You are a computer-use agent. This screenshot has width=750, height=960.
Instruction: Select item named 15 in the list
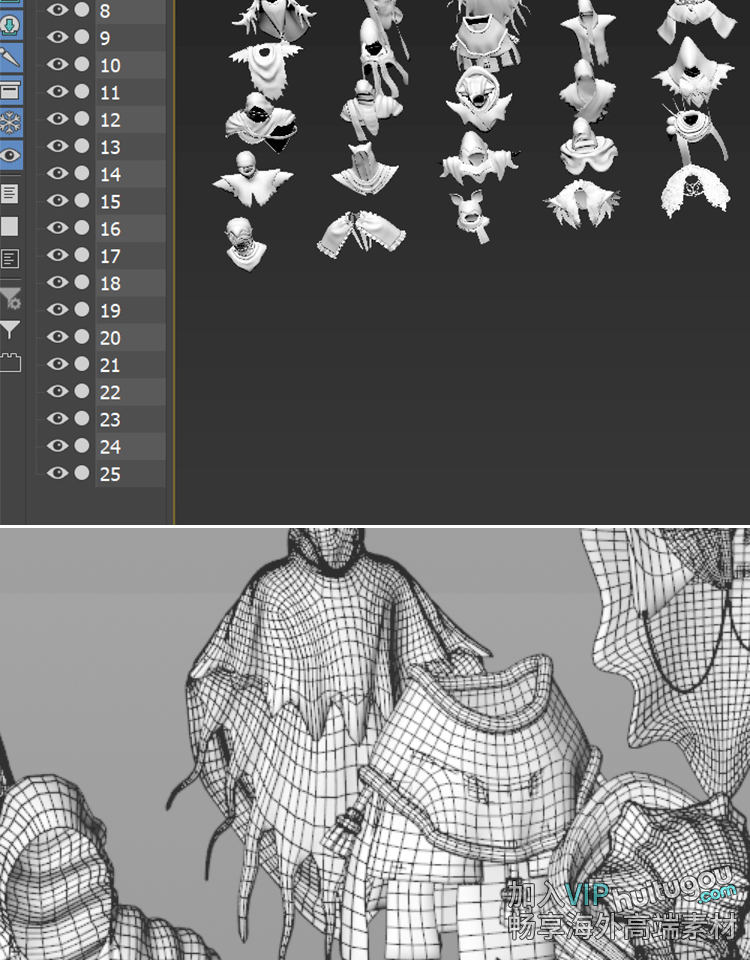click(x=130, y=201)
